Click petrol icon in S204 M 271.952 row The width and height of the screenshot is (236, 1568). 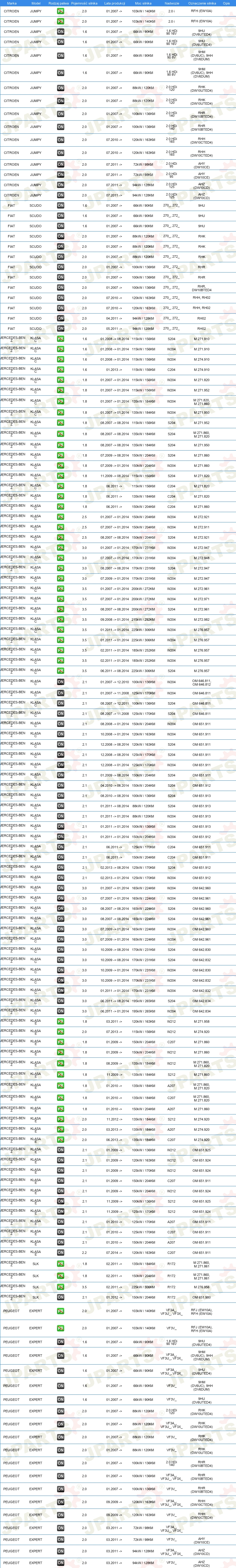point(60,423)
